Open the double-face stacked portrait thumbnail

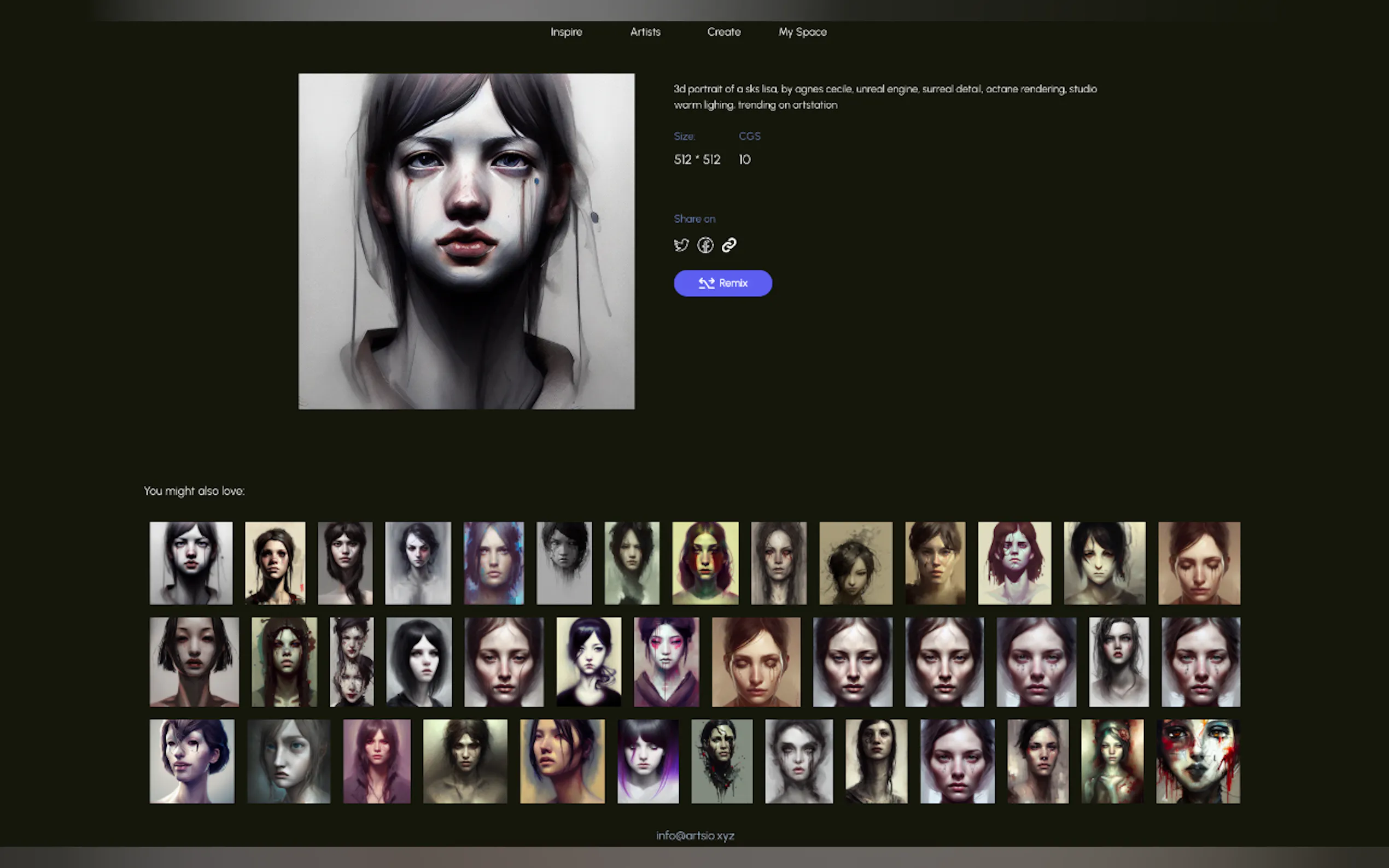coord(352,661)
